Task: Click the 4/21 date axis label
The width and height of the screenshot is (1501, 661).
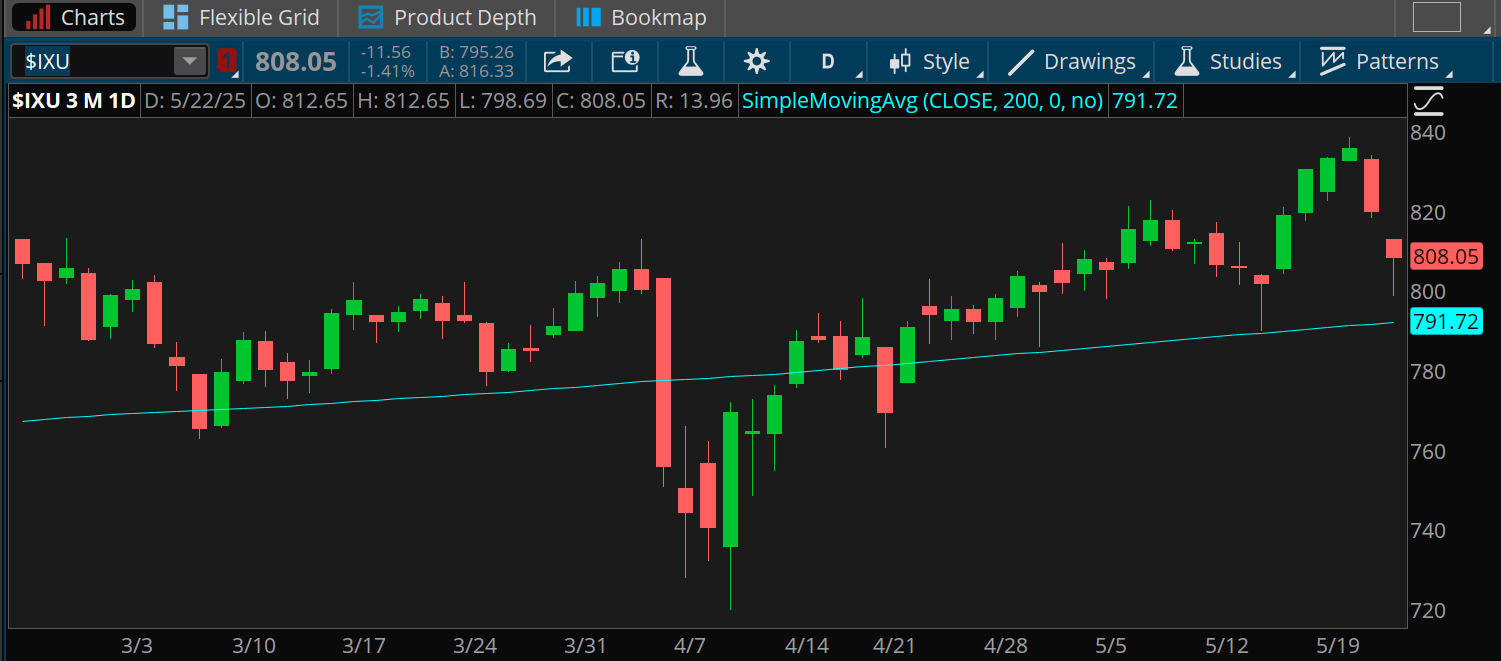Action: (x=895, y=646)
